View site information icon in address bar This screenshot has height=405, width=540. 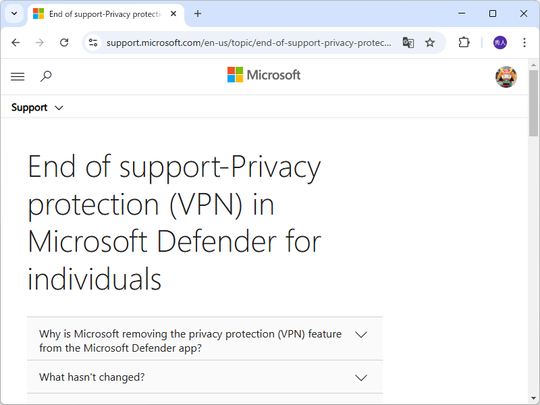coord(93,43)
